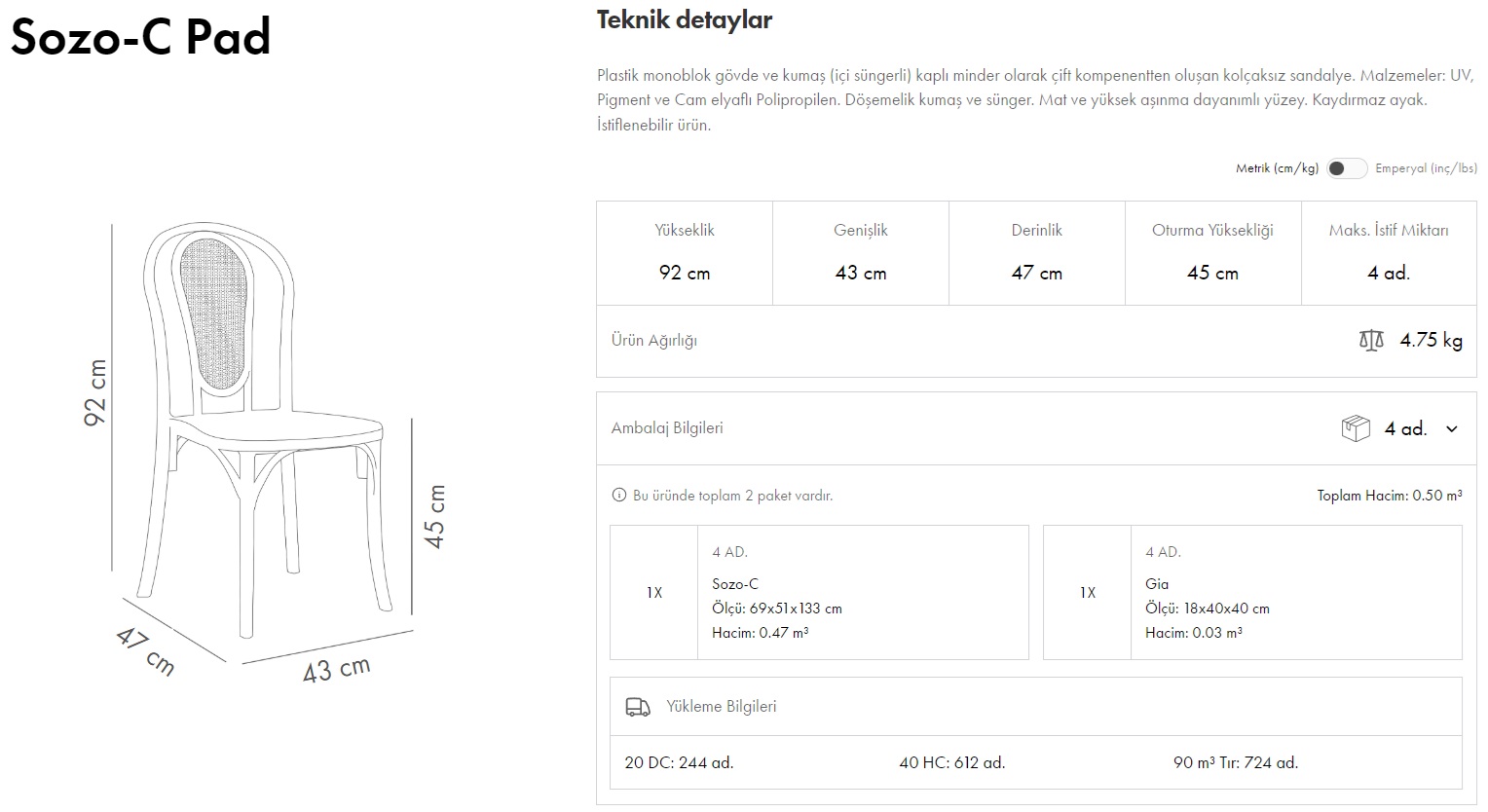Click the package box icon
This screenshot has width=1488, height=812.
(1356, 428)
